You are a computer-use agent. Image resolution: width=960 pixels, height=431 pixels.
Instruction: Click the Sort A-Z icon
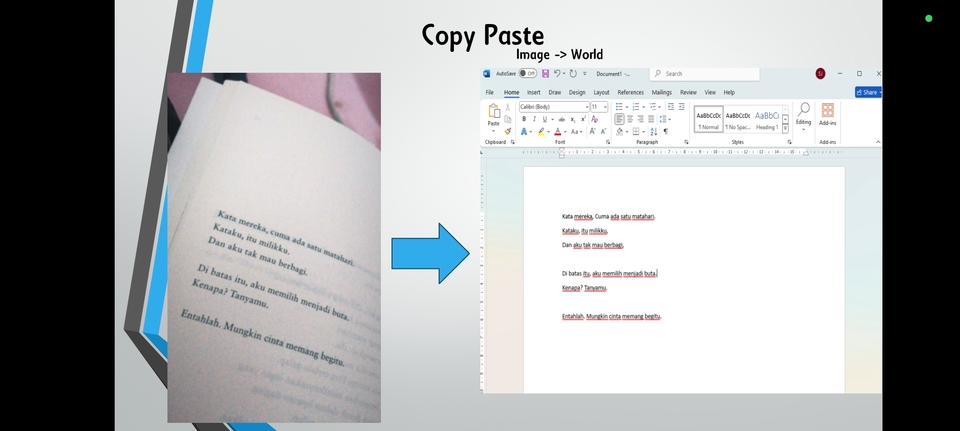(654, 131)
